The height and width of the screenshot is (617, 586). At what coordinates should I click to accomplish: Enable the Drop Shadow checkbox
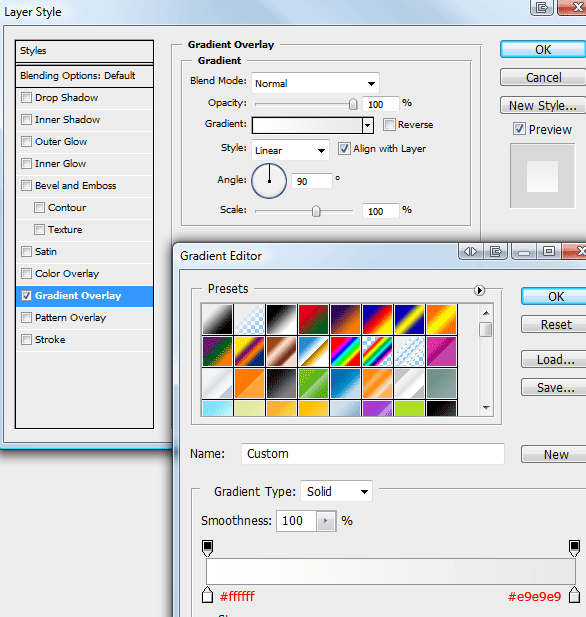click(26, 97)
